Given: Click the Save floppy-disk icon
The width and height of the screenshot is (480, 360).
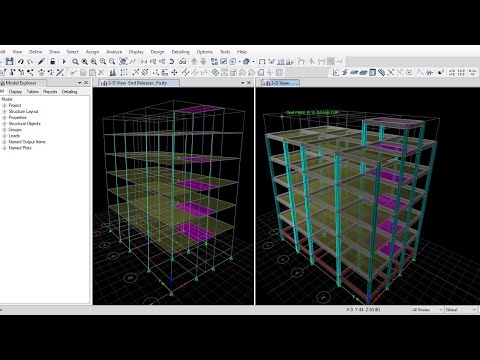Looking at the screenshot, I should 9,61.
